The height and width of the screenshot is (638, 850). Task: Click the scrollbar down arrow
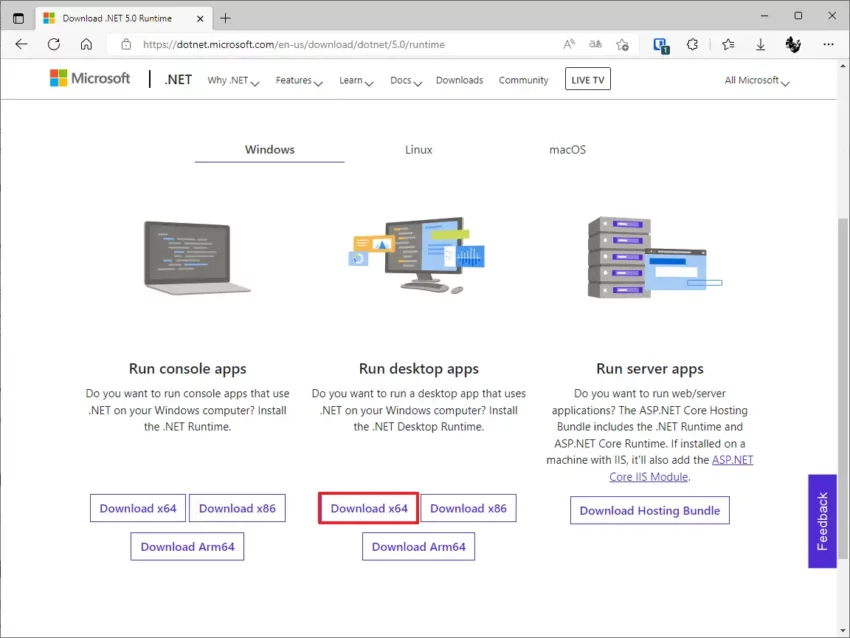pyautogui.click(x=842, y=631)
